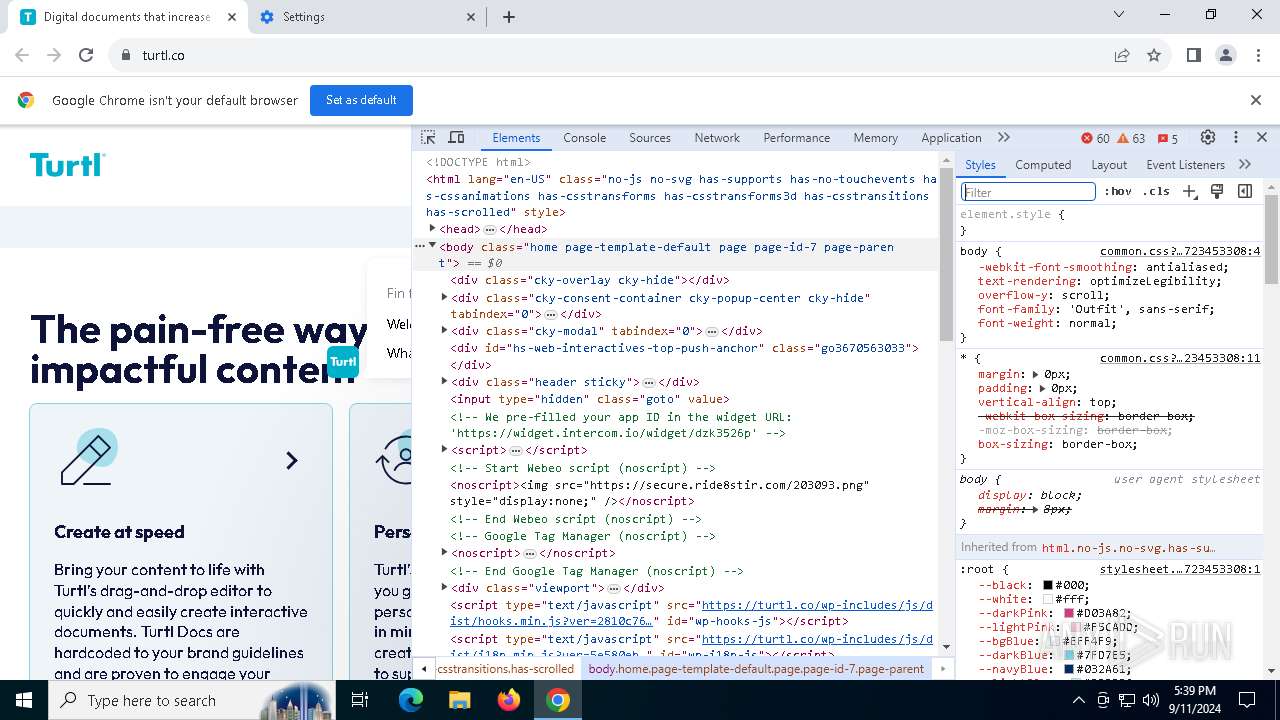Add new style rule plus icon
The image size is (1280, 720).
click(1190, 191)
